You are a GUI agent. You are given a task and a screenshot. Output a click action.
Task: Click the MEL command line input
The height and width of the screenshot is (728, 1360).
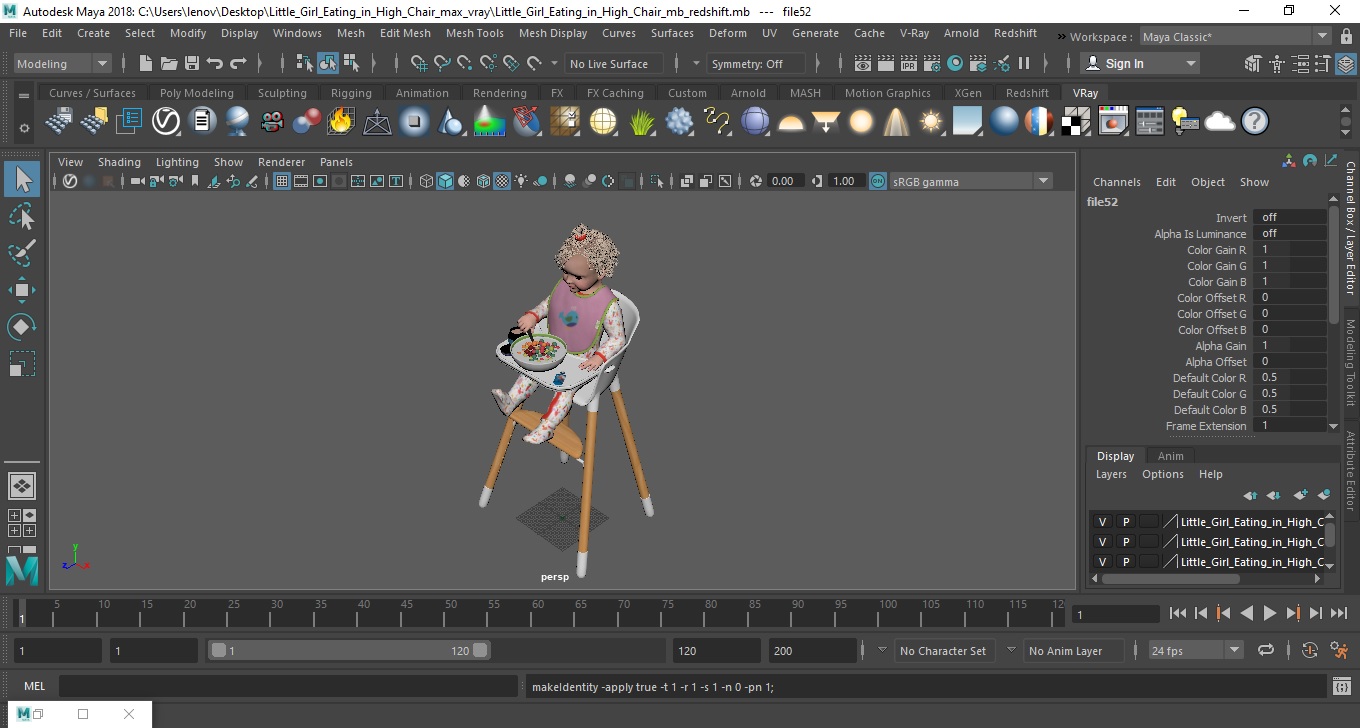point(288,686)
